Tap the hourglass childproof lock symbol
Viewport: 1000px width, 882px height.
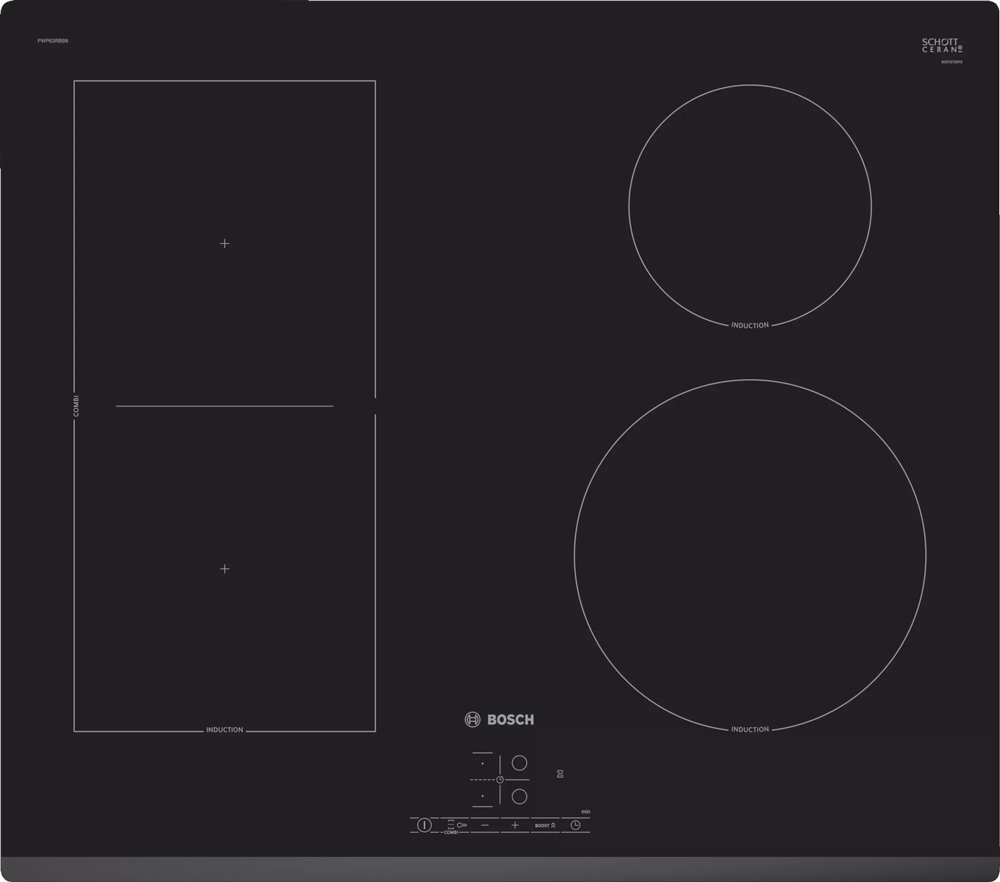pyautogui.click(x=560, y=773)
